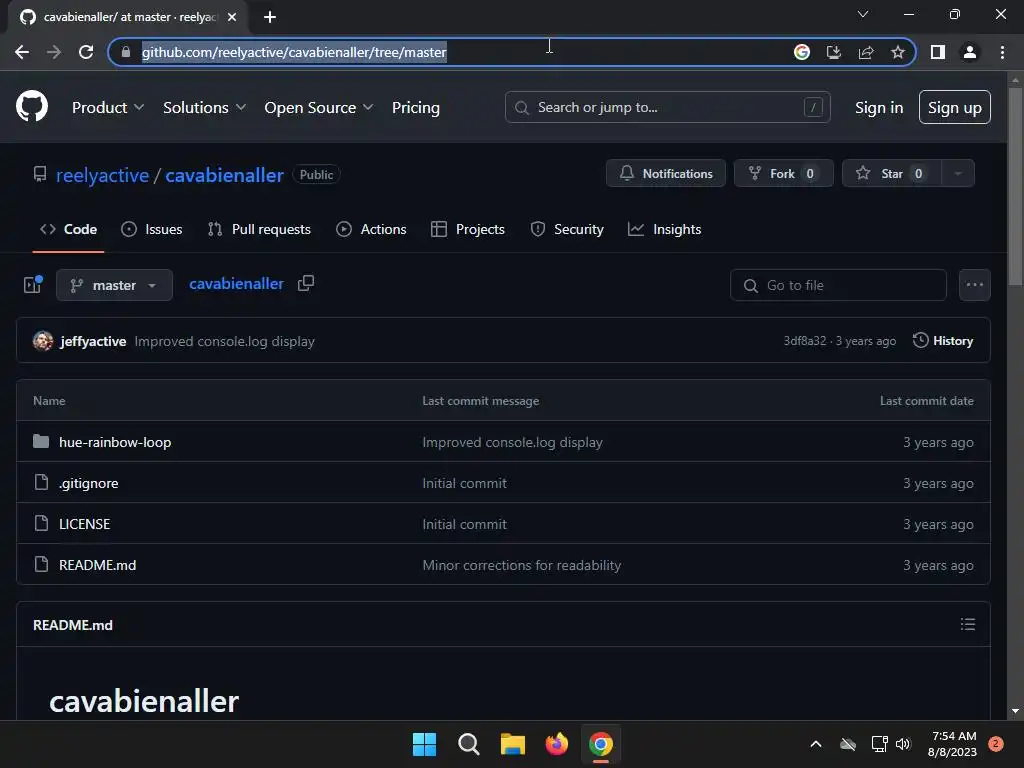Open Pull requests tab

pos(259,229)
